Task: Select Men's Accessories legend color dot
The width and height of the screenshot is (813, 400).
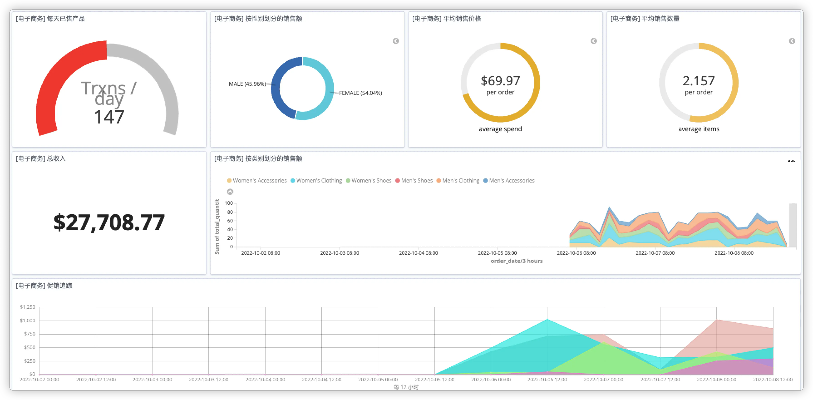Action: pos(486,181)
